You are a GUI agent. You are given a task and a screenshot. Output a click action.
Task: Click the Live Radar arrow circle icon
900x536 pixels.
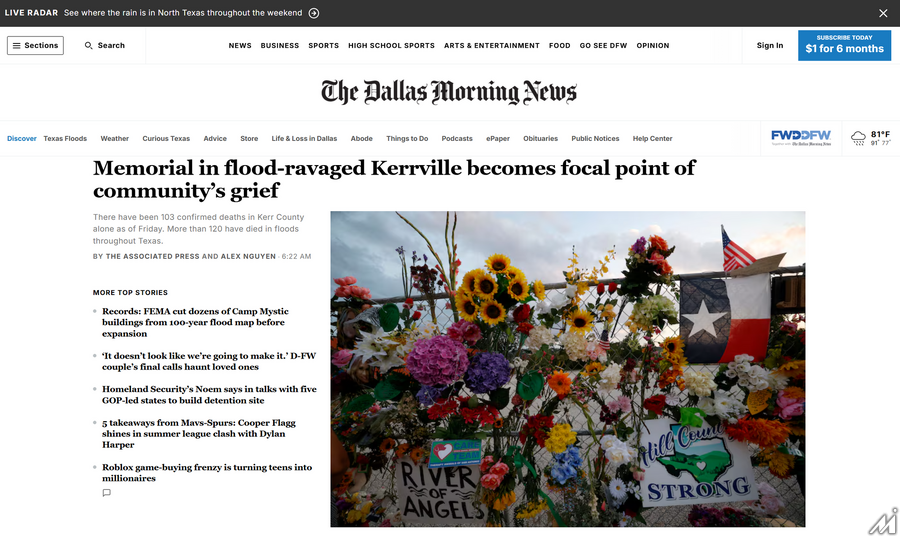point(314,13)
